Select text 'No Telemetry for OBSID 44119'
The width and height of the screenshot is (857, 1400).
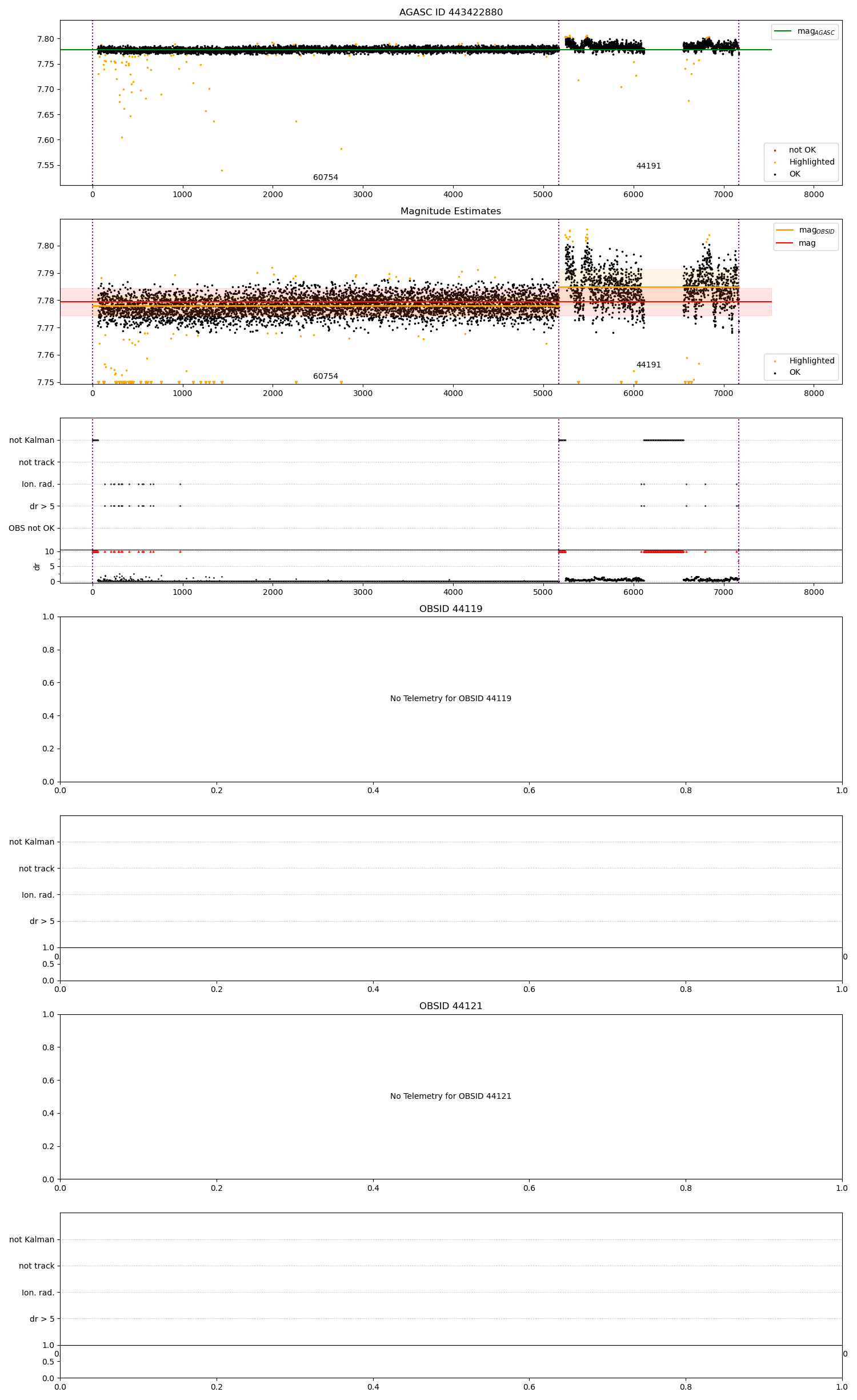(x=451, y=699)
